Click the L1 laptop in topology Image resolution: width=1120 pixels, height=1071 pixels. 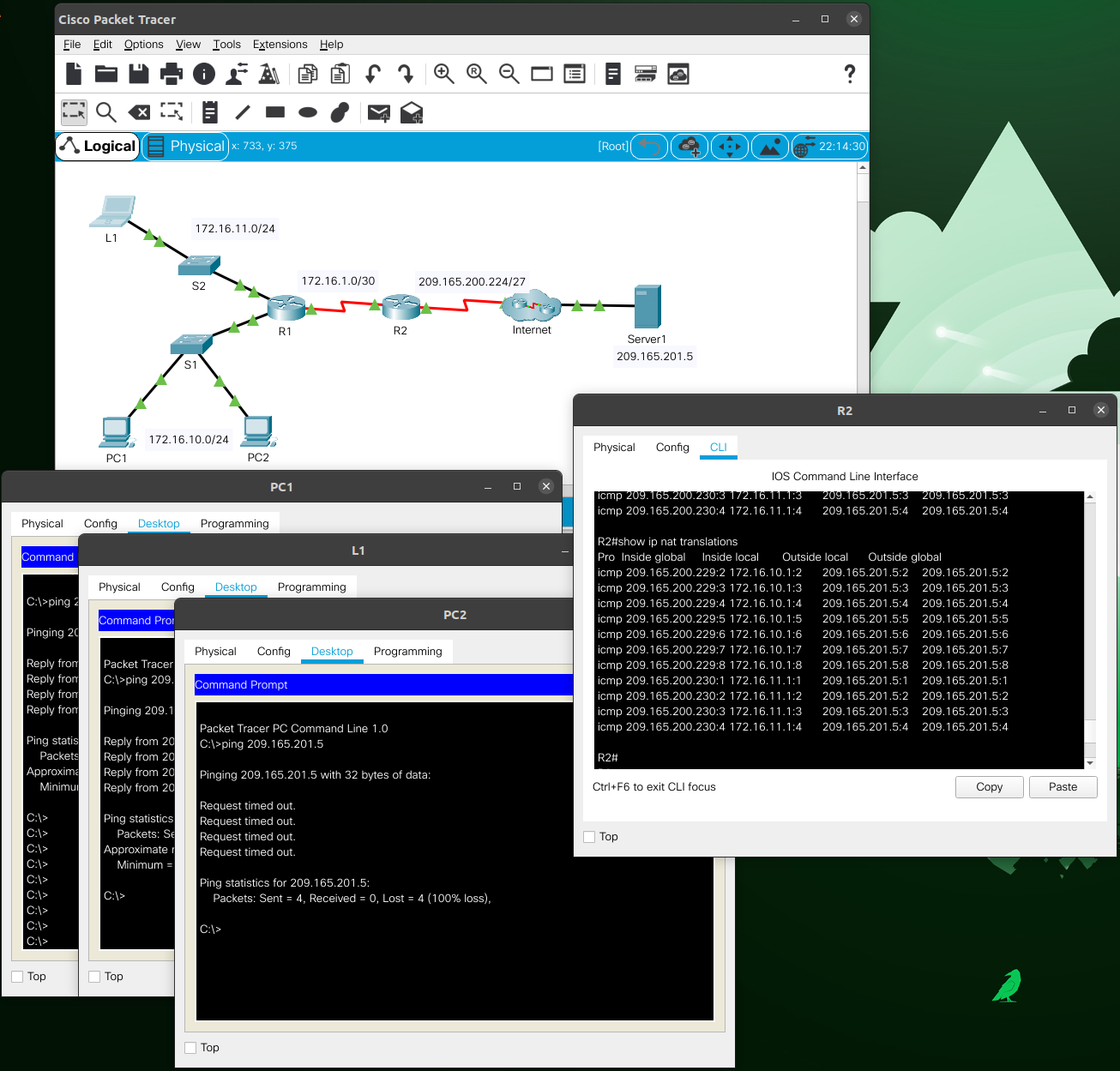pyautogui.click(x=112, y=212)
